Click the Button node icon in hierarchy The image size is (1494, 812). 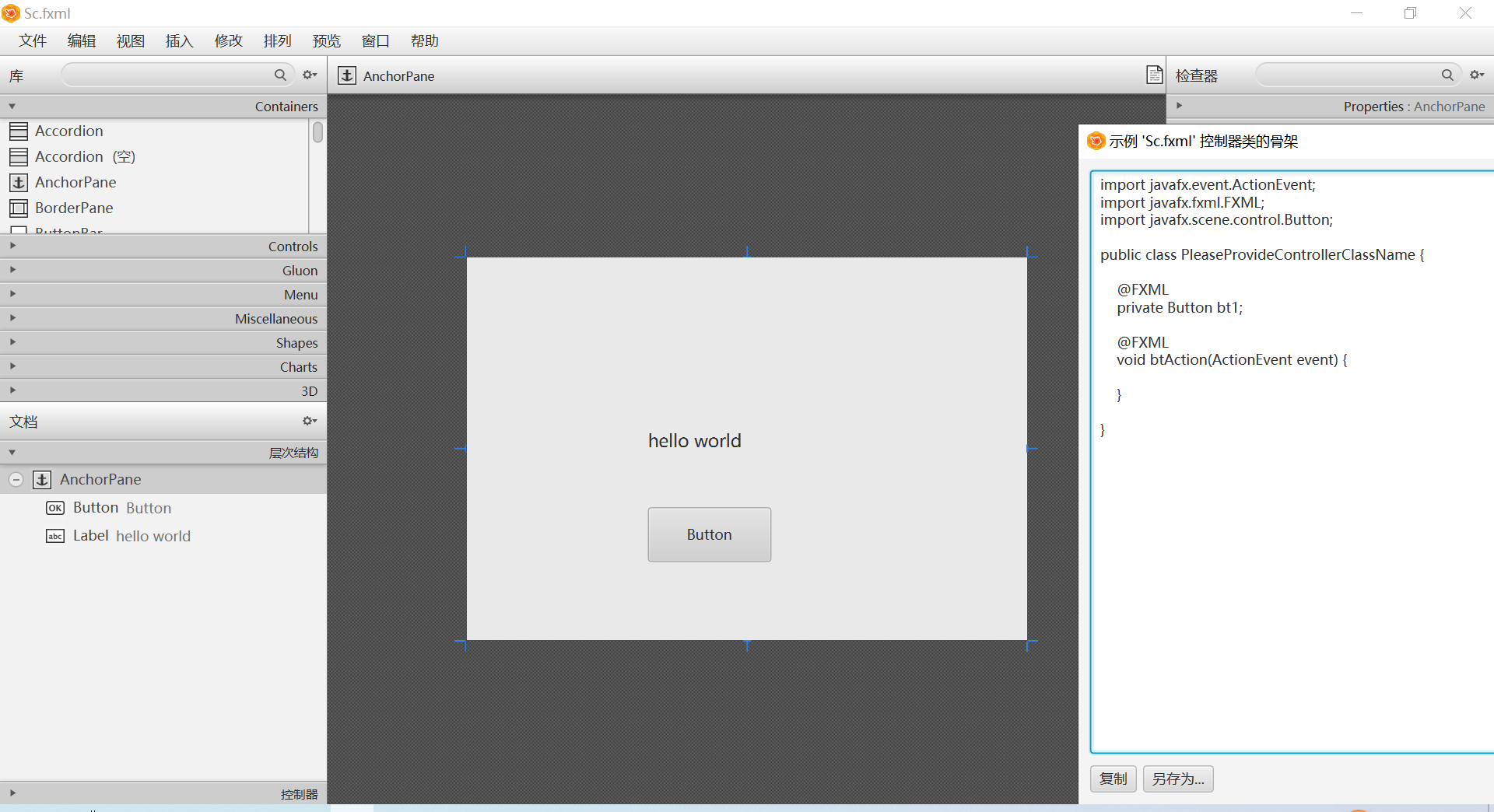[54, 507]
